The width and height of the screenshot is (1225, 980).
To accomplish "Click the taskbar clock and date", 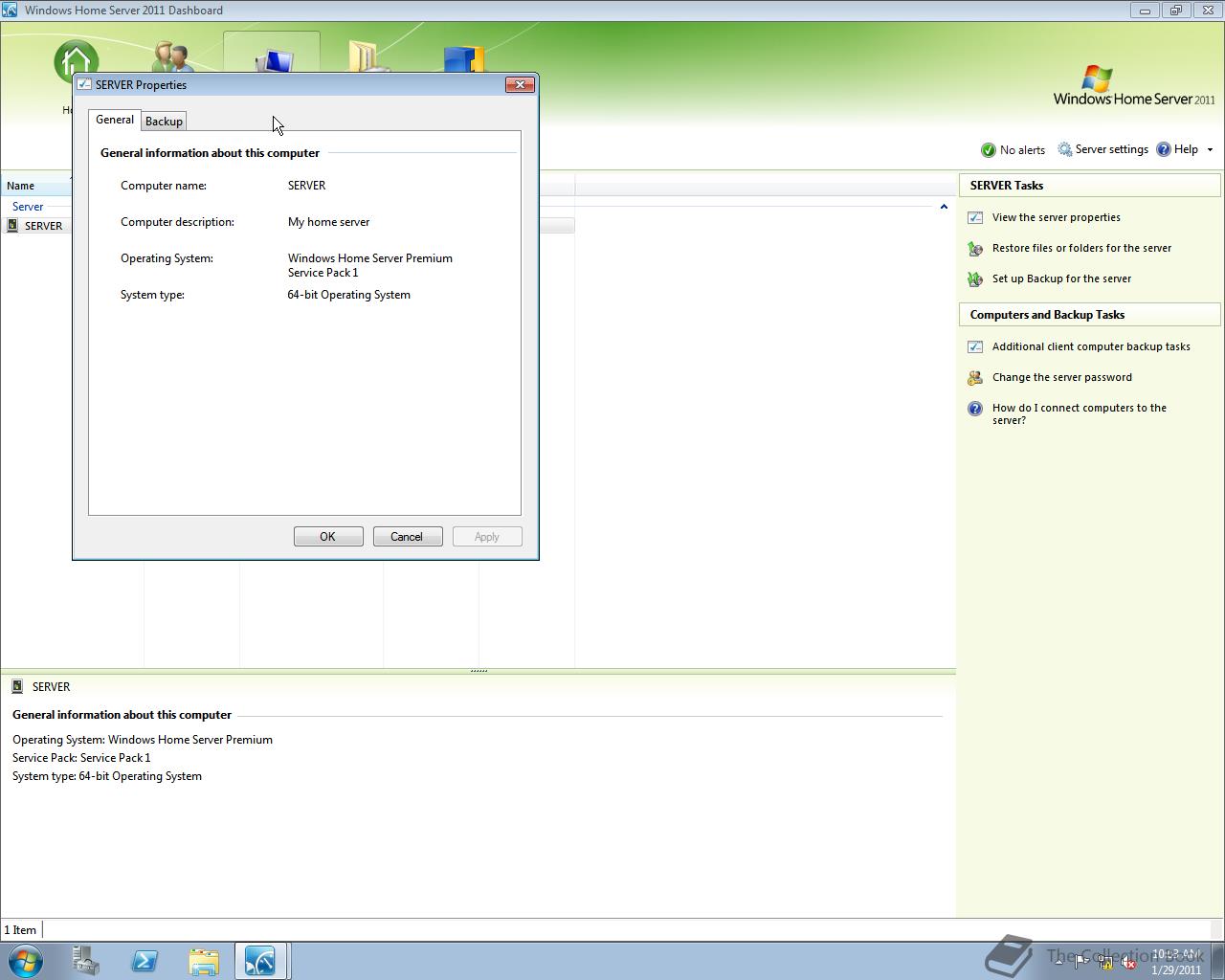I will (x=1176, y=962).
